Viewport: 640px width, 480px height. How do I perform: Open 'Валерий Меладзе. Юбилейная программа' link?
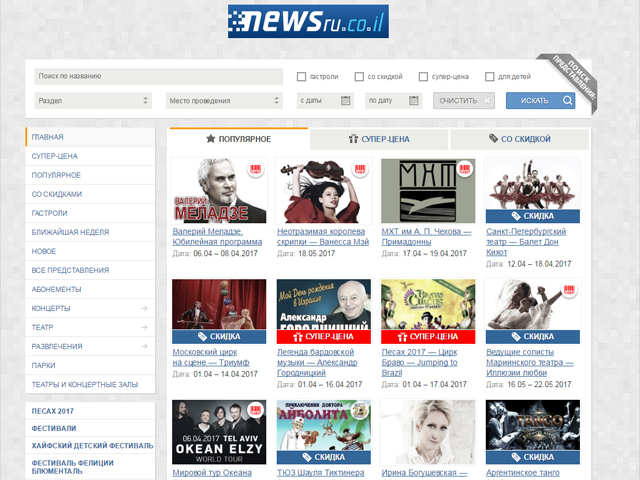(x=217, y=237)
